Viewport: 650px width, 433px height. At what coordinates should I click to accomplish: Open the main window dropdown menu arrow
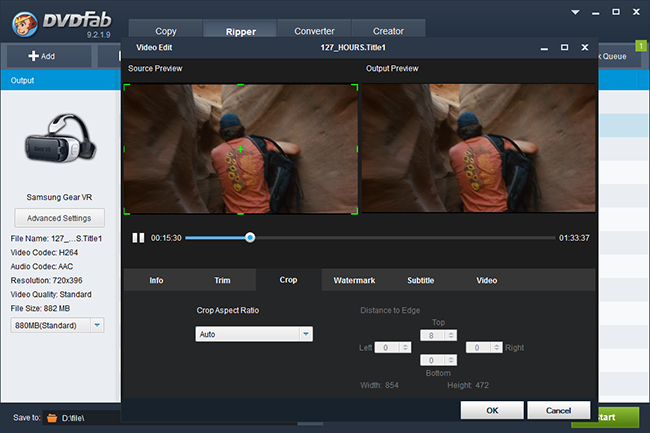[x=575, y=12]
